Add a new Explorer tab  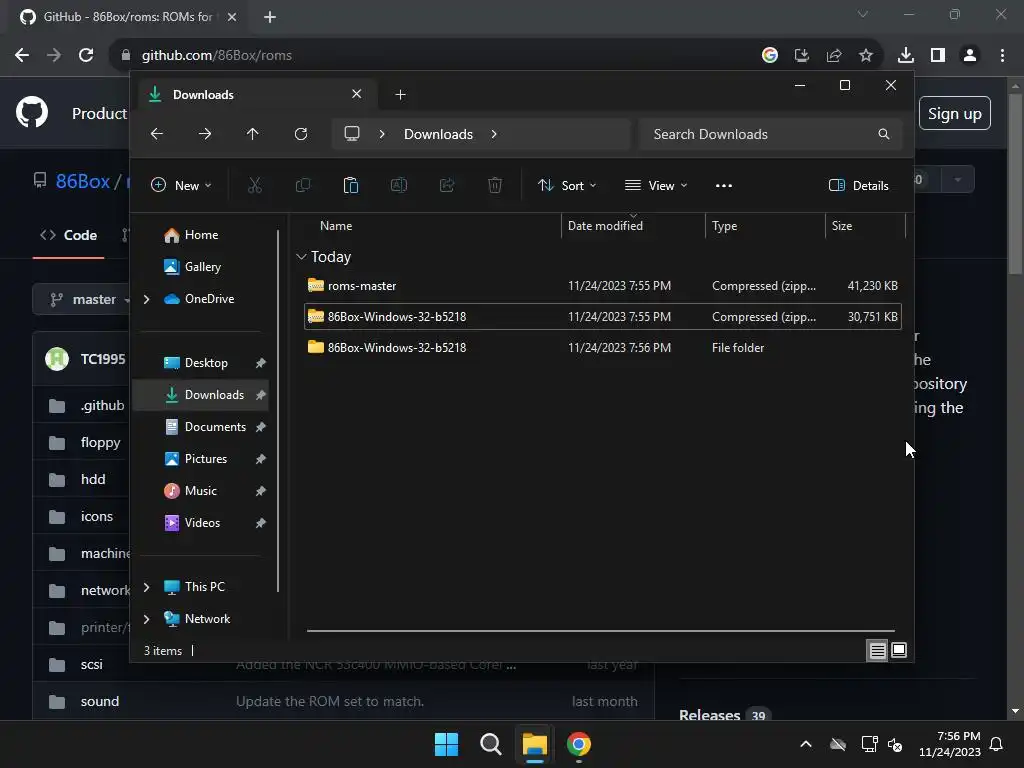point(400,95)
